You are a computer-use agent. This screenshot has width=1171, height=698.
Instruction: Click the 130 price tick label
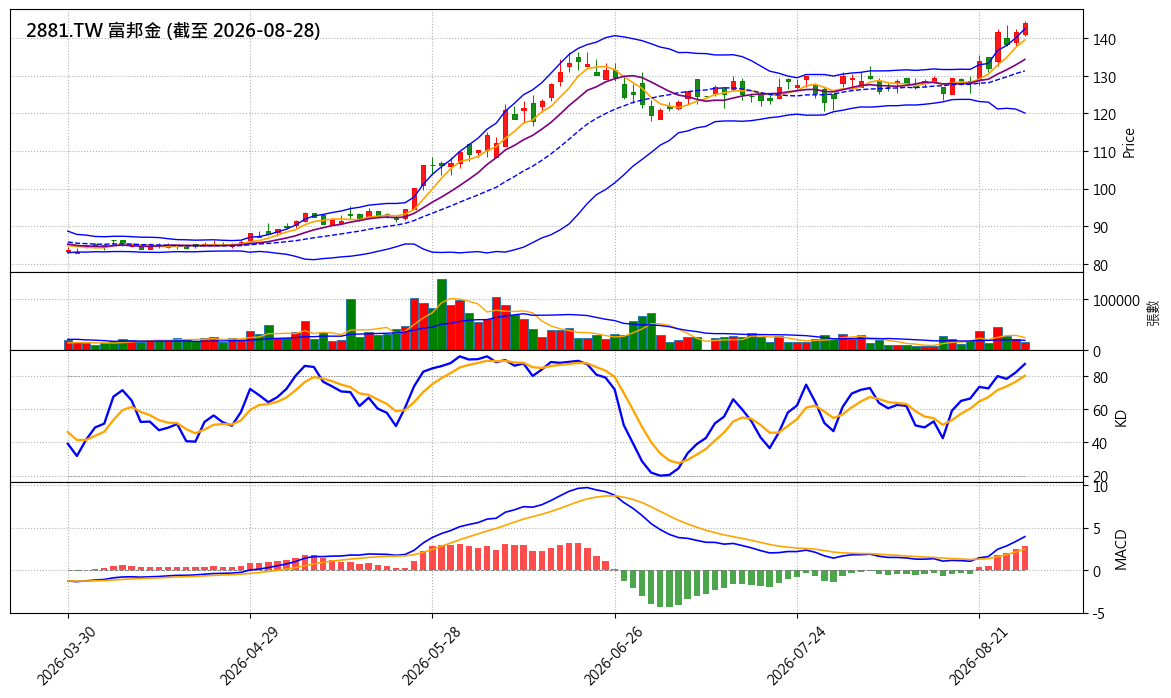pyautogui.click(x=1104, y=78)
